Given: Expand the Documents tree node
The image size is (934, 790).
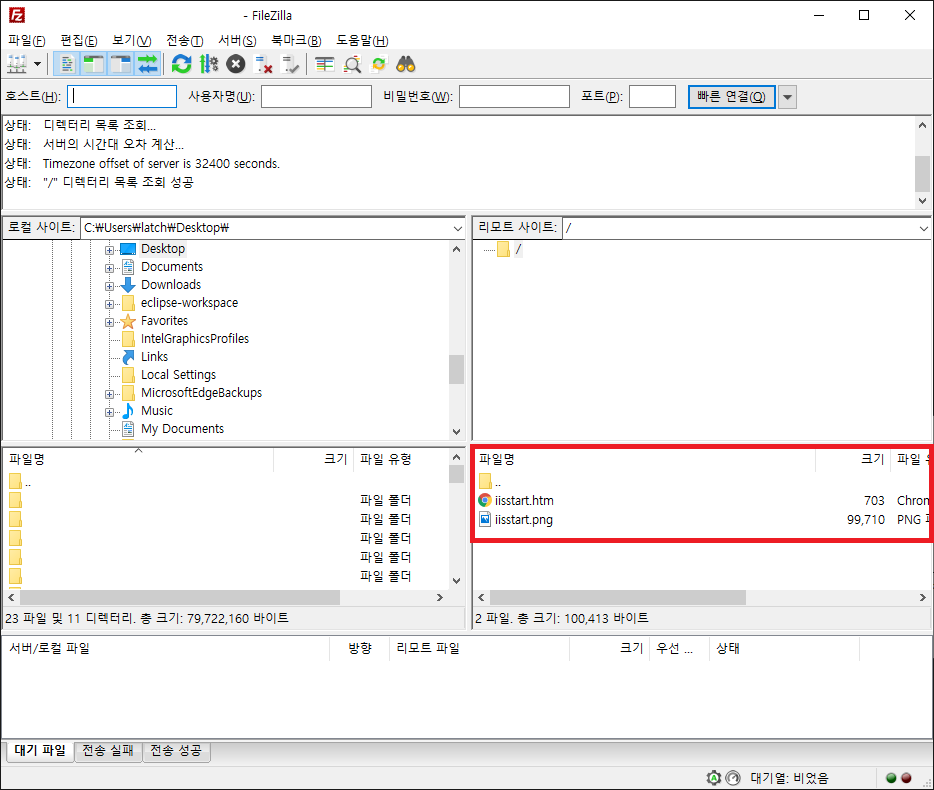Looking at the screenshot, I should [109, 268].
